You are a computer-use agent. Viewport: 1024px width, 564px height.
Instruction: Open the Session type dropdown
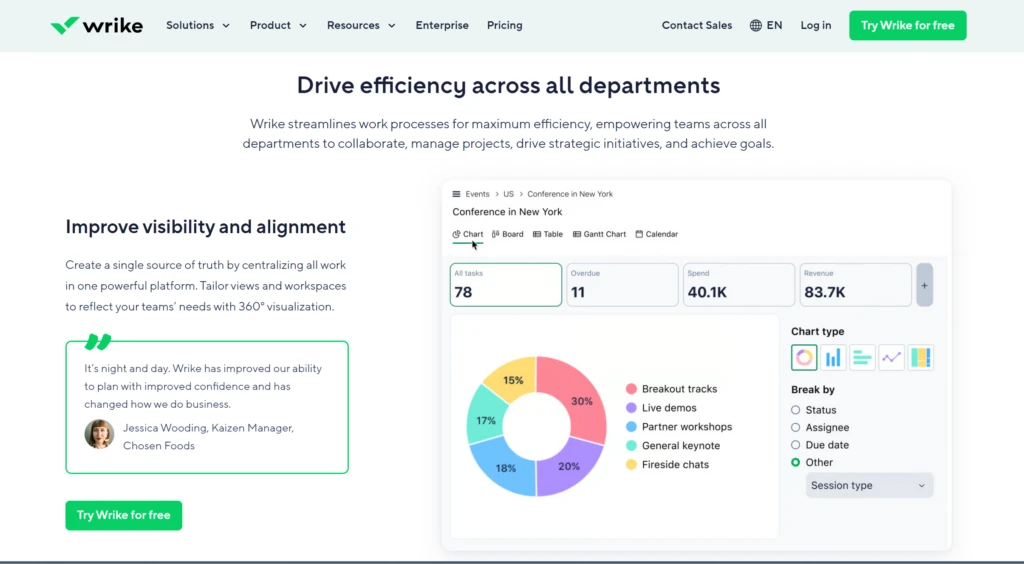coord(869,486)
